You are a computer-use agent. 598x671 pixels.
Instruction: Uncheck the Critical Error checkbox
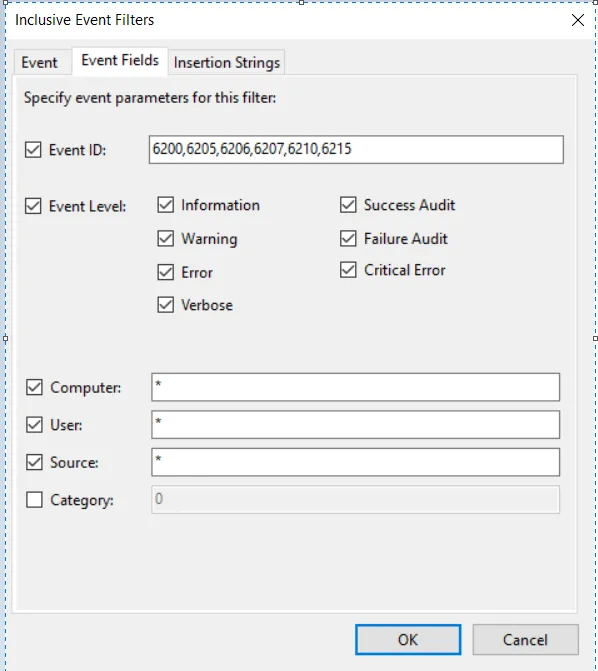click(348, 270)
